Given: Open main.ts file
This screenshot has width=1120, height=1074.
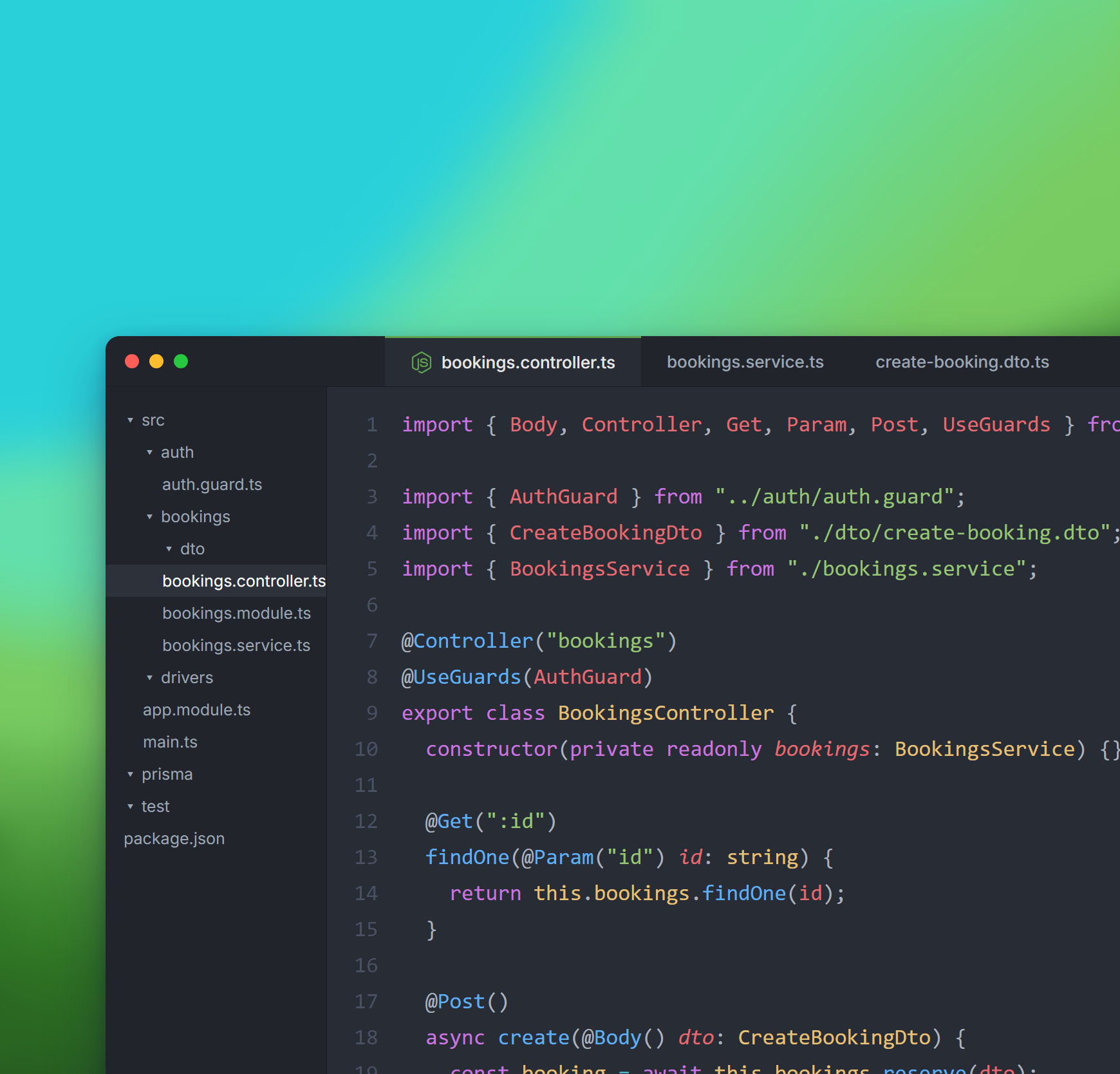Looking at the screenshot, I should 170,742.
